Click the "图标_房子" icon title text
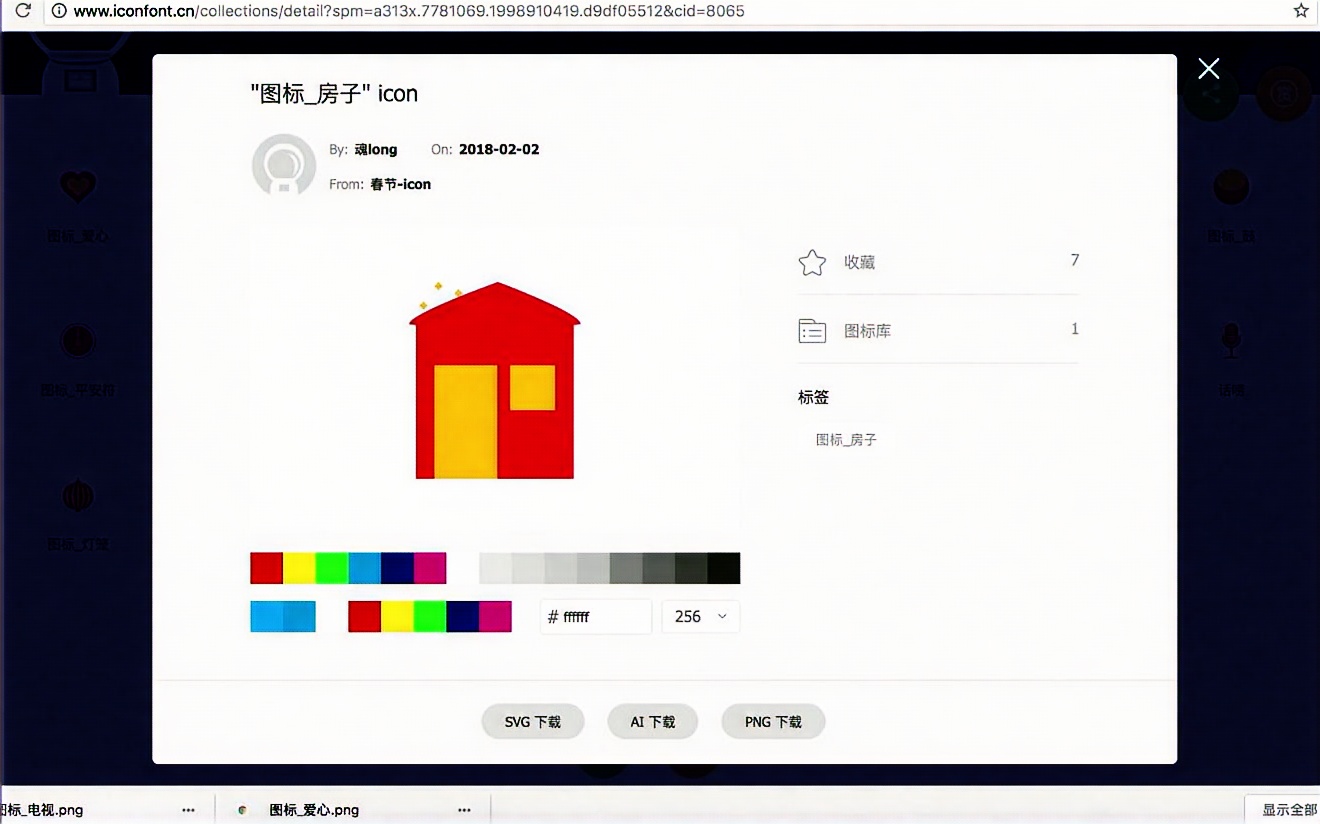 pos(334,94)
